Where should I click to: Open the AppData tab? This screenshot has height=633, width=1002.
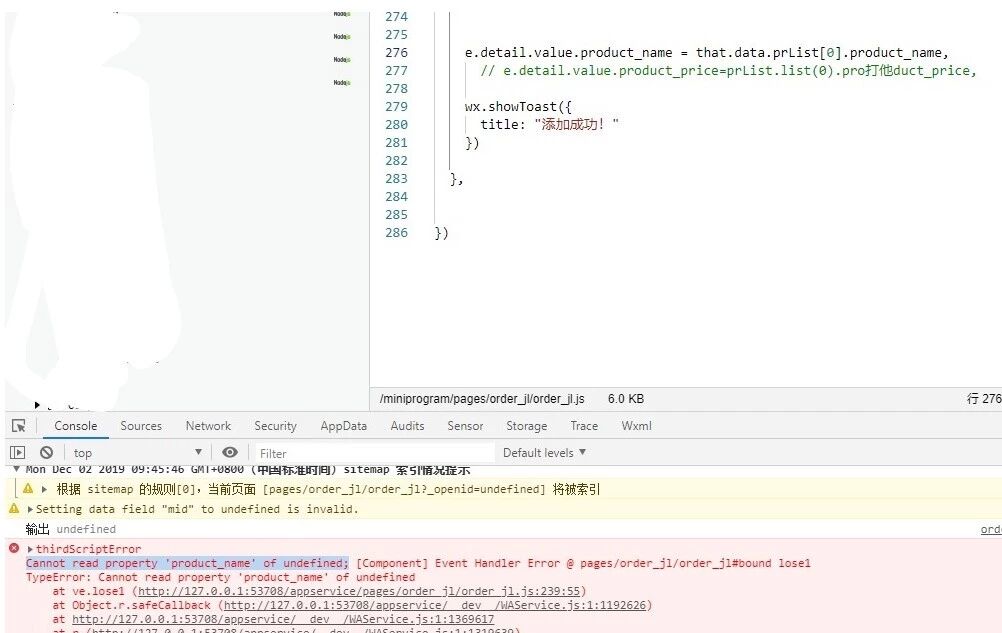click(344, 426)
